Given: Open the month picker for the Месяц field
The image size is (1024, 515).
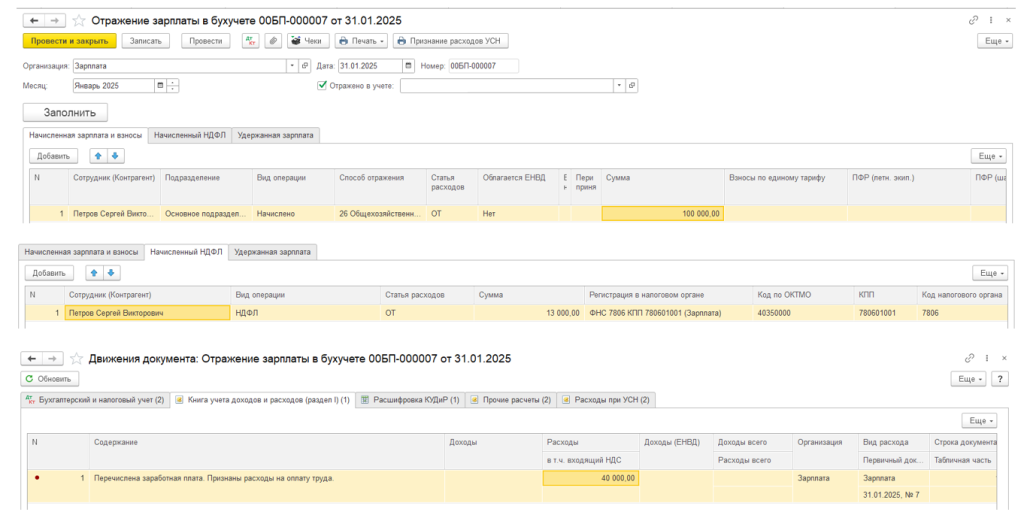Looking at the screenshot, I should (160, 86).
